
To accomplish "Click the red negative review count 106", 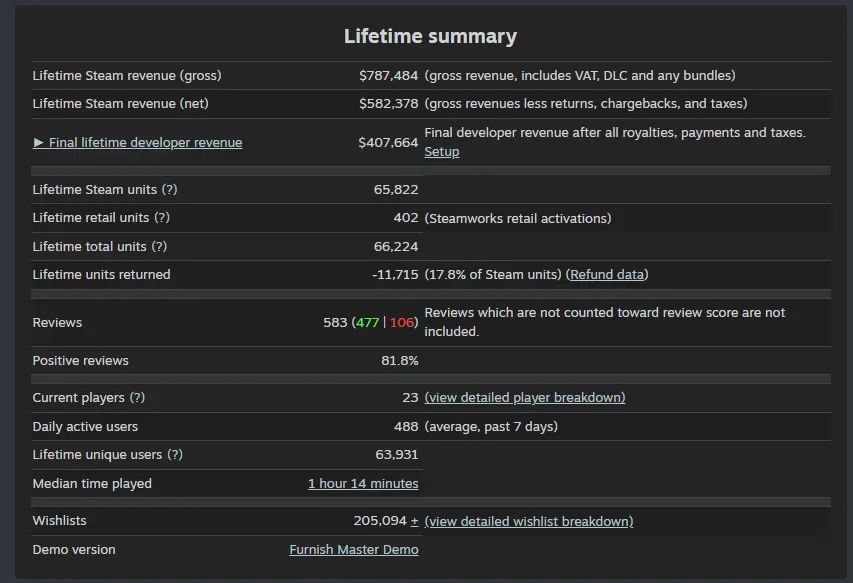I will click(402, 322).
